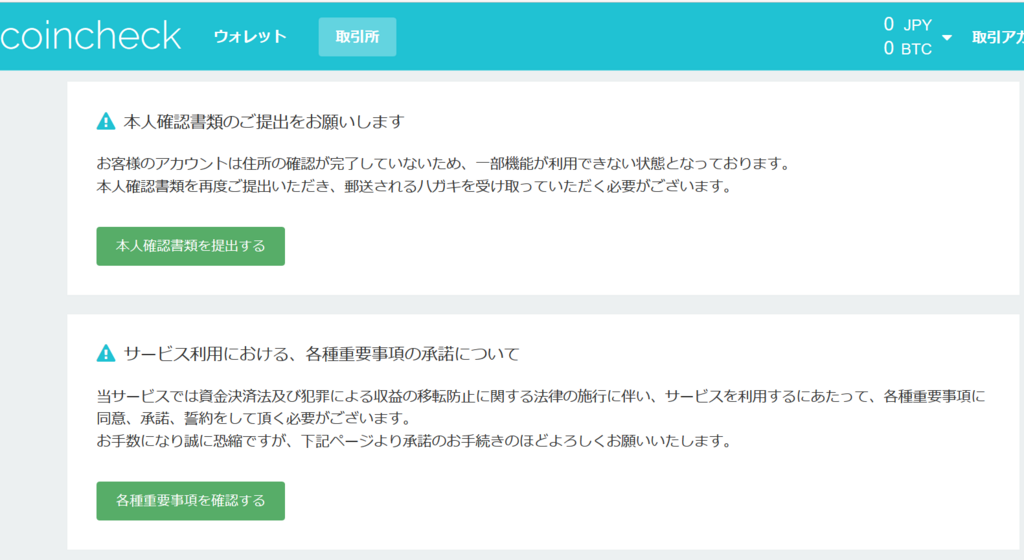Expand the JPY/BTC balance dropdown arrow

[x=946, y=38]
